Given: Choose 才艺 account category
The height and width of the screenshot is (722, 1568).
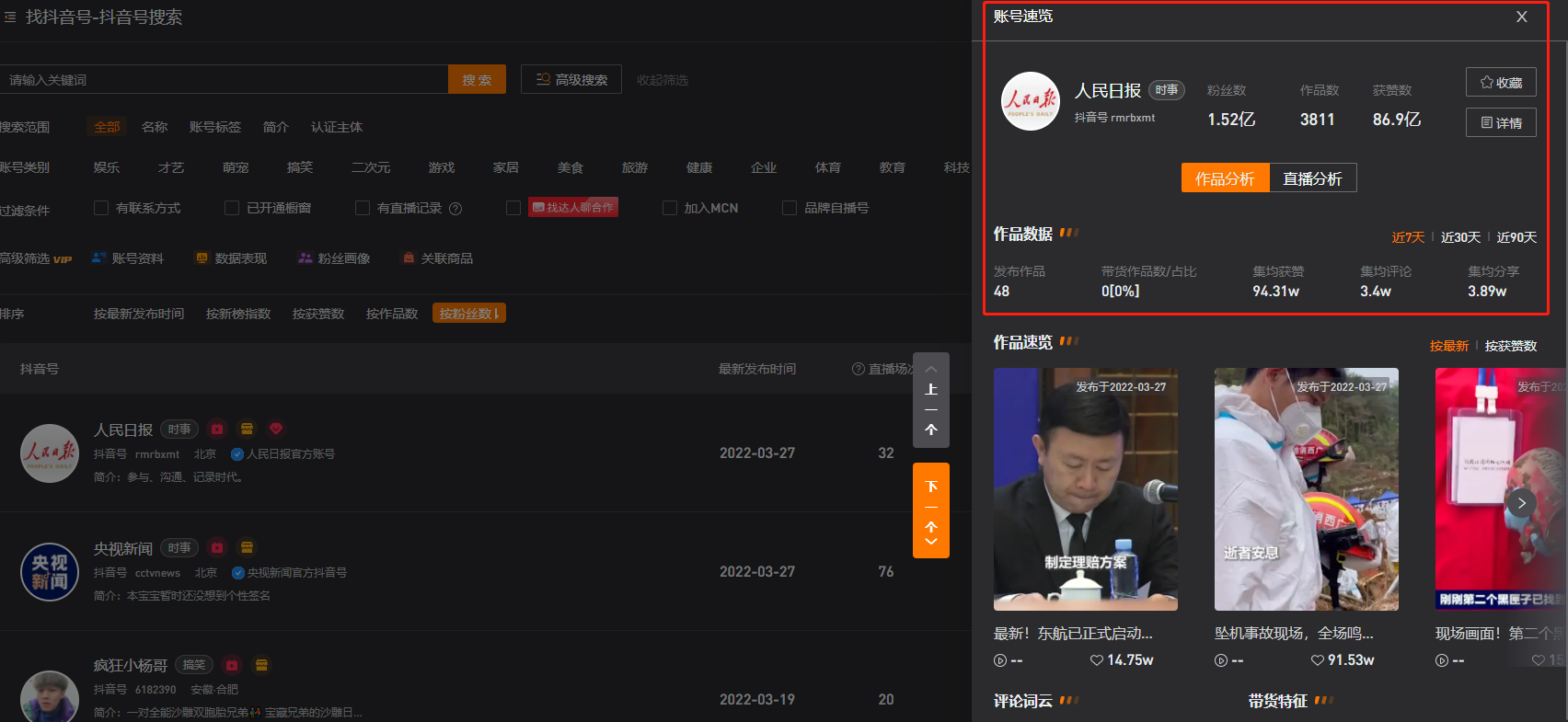Looking at the screenshot, I should (171, 167).
